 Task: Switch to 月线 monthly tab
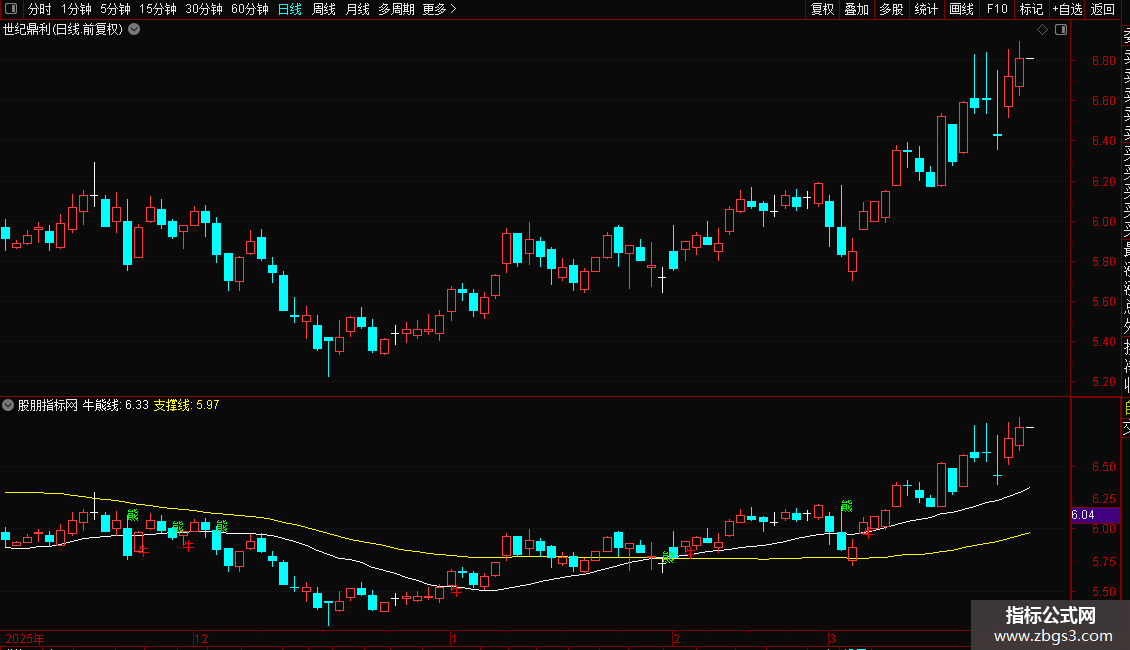tap(357, 9)
